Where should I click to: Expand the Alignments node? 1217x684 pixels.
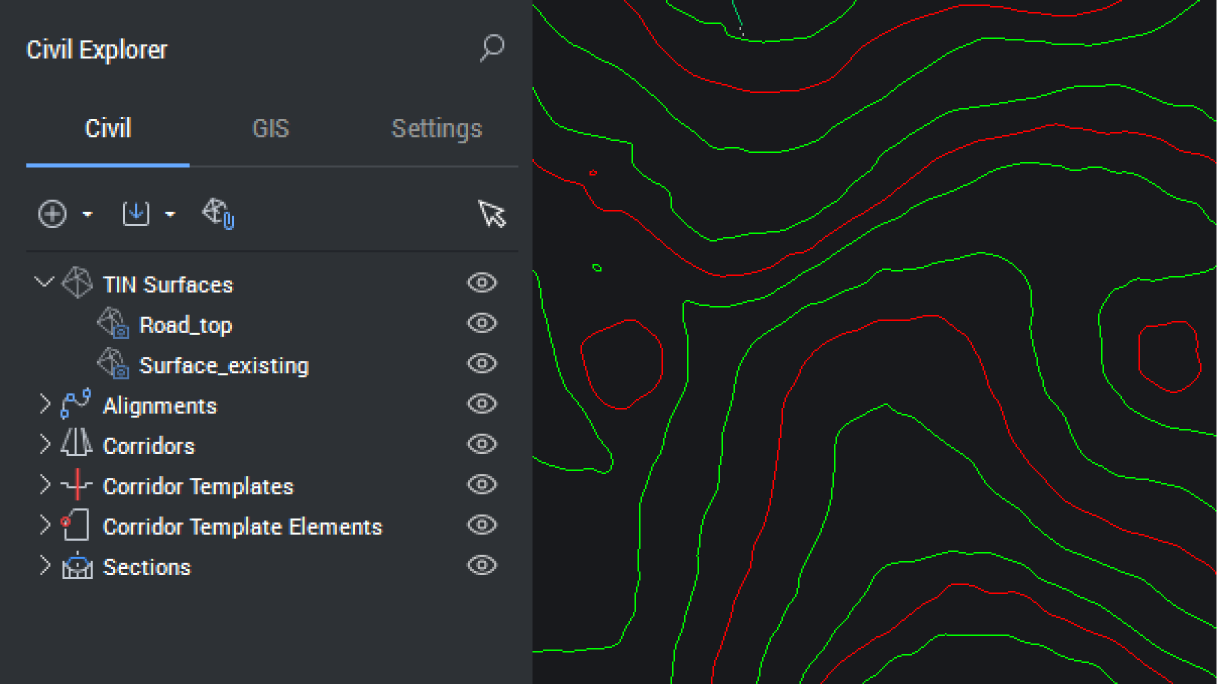click(x=45, y=404)
